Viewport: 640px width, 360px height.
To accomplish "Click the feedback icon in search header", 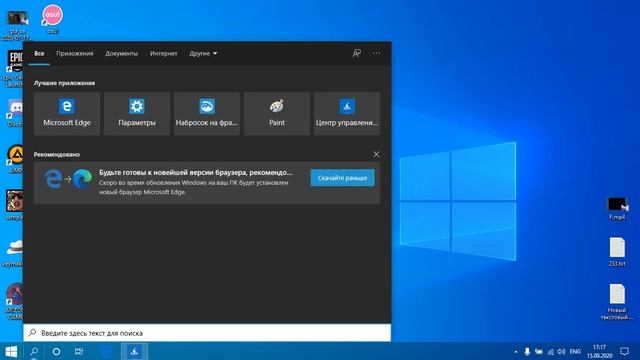I will tap(357, 53).
